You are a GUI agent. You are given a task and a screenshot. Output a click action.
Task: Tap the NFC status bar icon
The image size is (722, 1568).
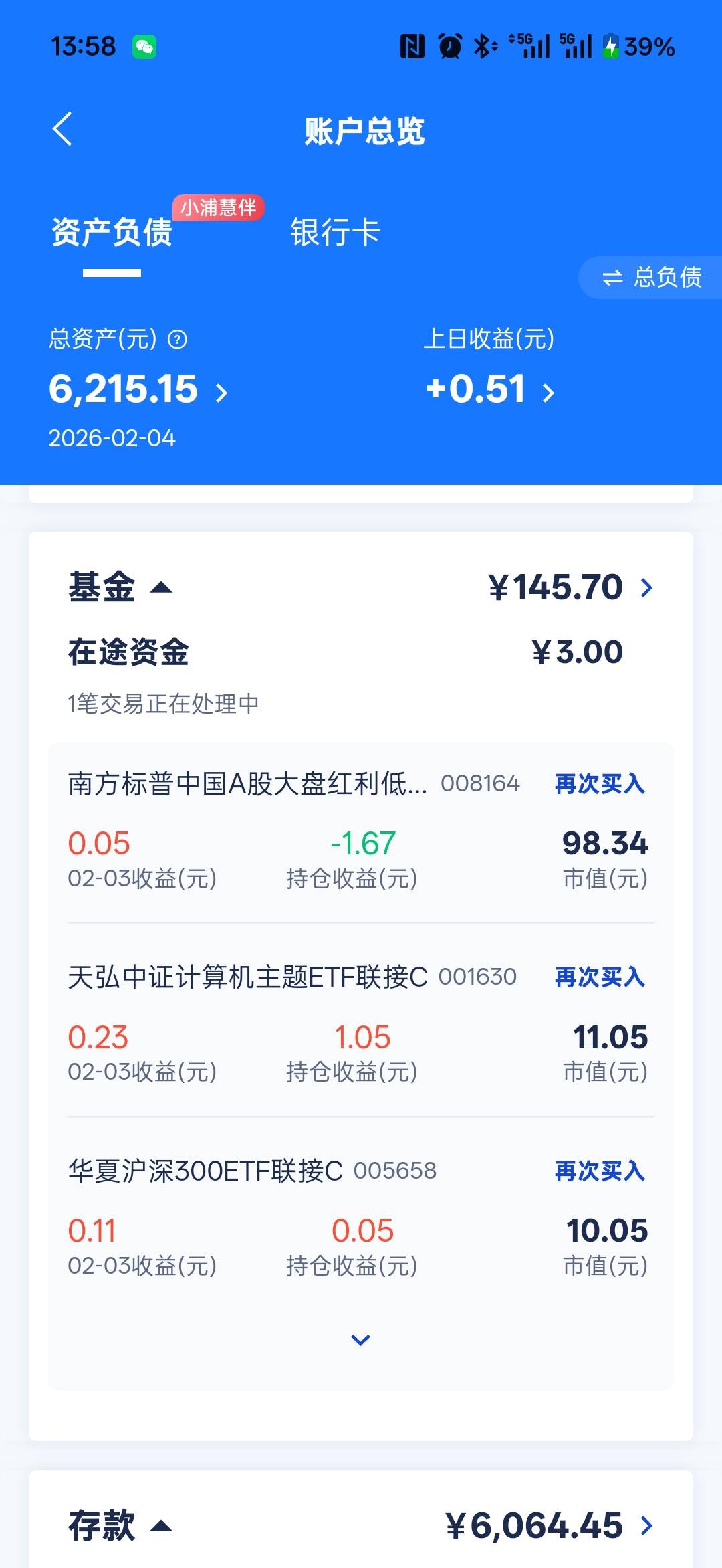pos(412,47)
